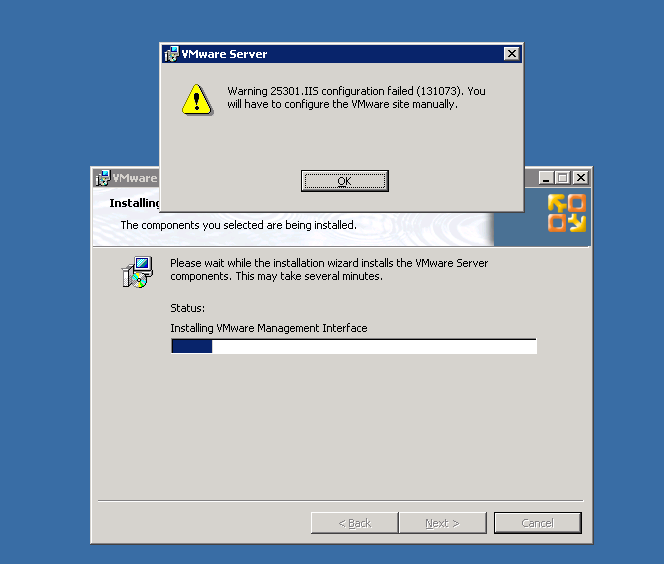Viewport: 664px width, 564px height.
Task: Click the filled portion of the progress bar
Action: pos(192,346)
